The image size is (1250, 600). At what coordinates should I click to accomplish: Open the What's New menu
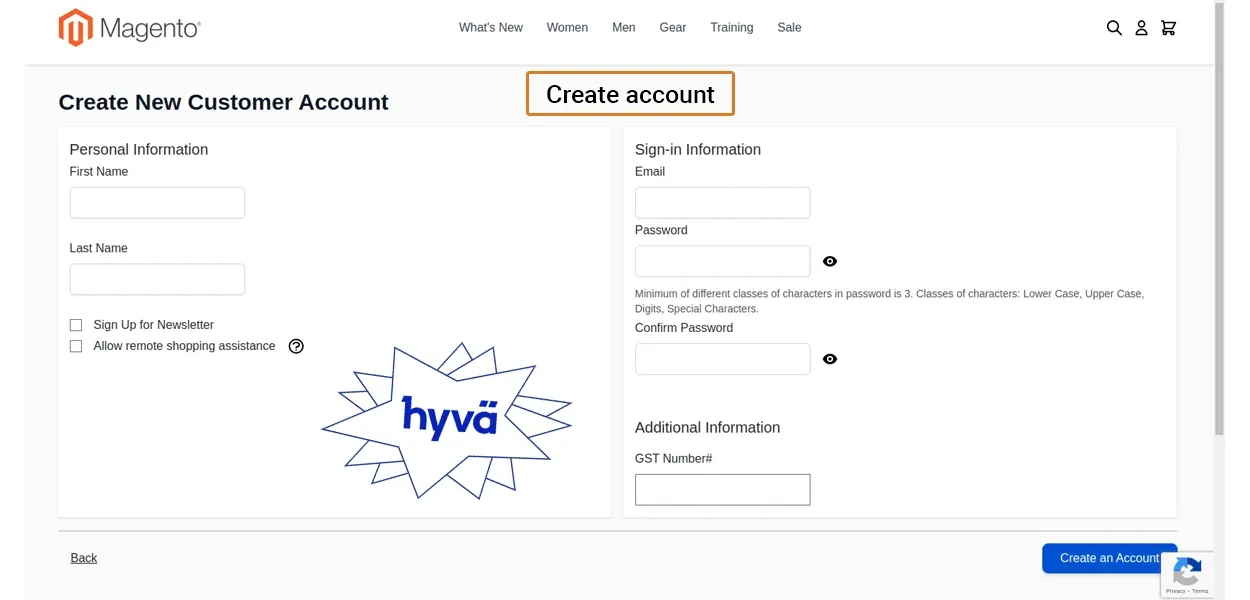pos(490,28)
